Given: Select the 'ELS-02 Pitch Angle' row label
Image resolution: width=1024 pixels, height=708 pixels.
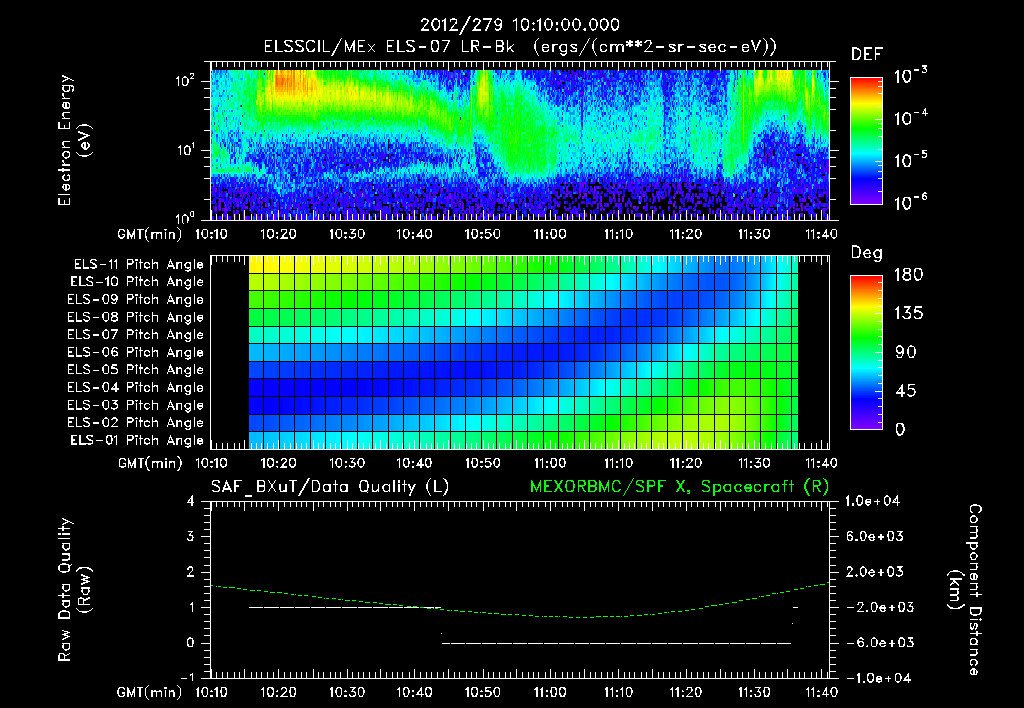Looking at the screenshot, I should pos(136,423).
